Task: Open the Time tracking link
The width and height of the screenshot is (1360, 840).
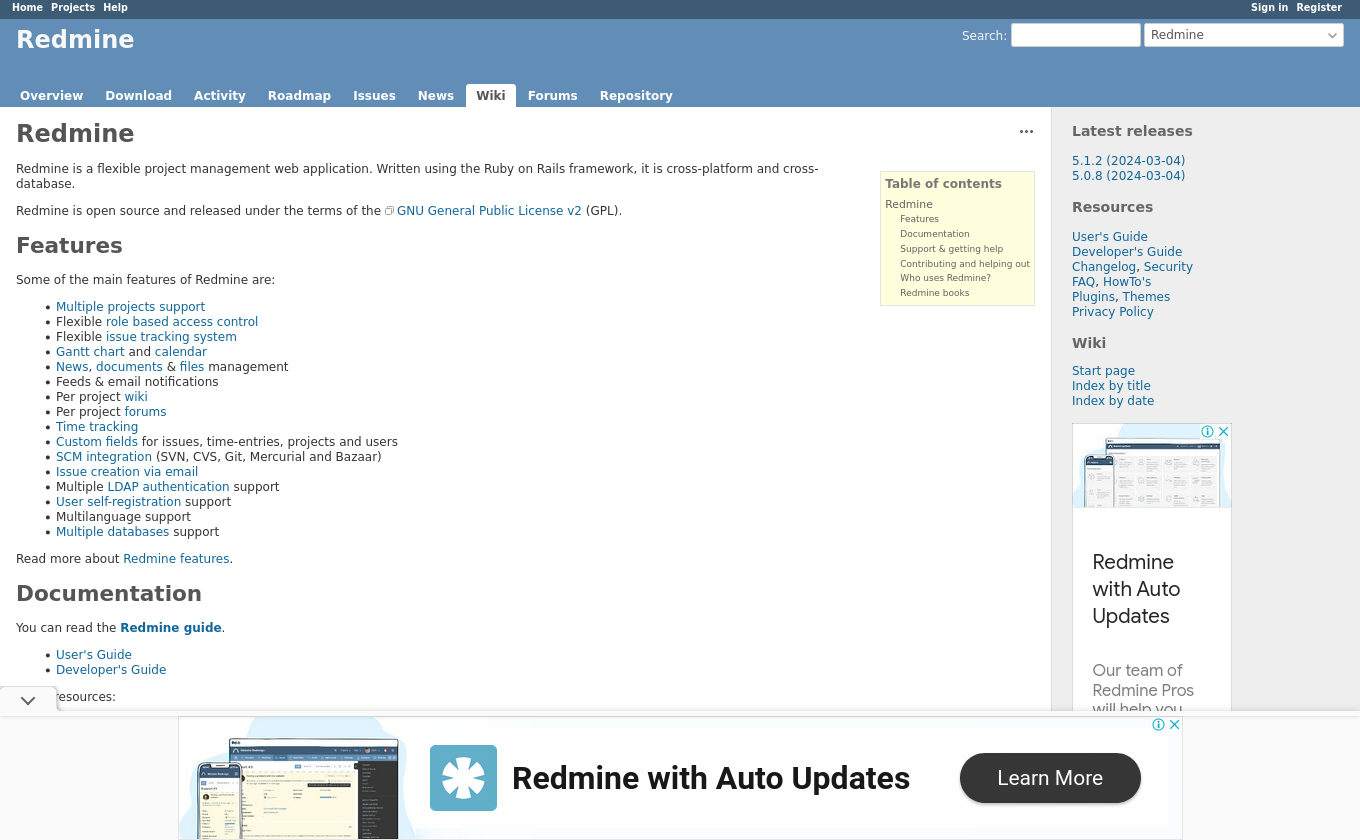Action: [x=97, y=427]
